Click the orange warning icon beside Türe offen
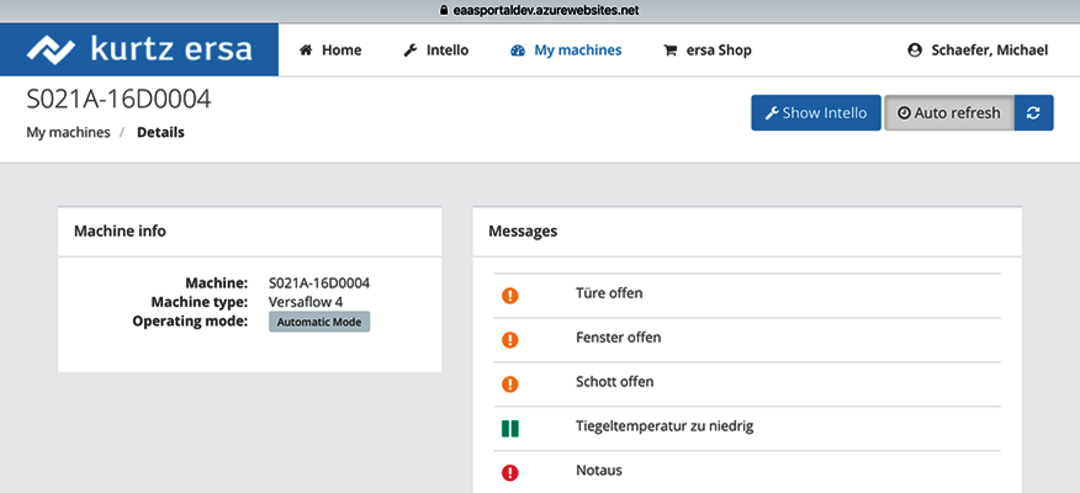Viewport: 1080px width, 493px height. tap(510, 295)
